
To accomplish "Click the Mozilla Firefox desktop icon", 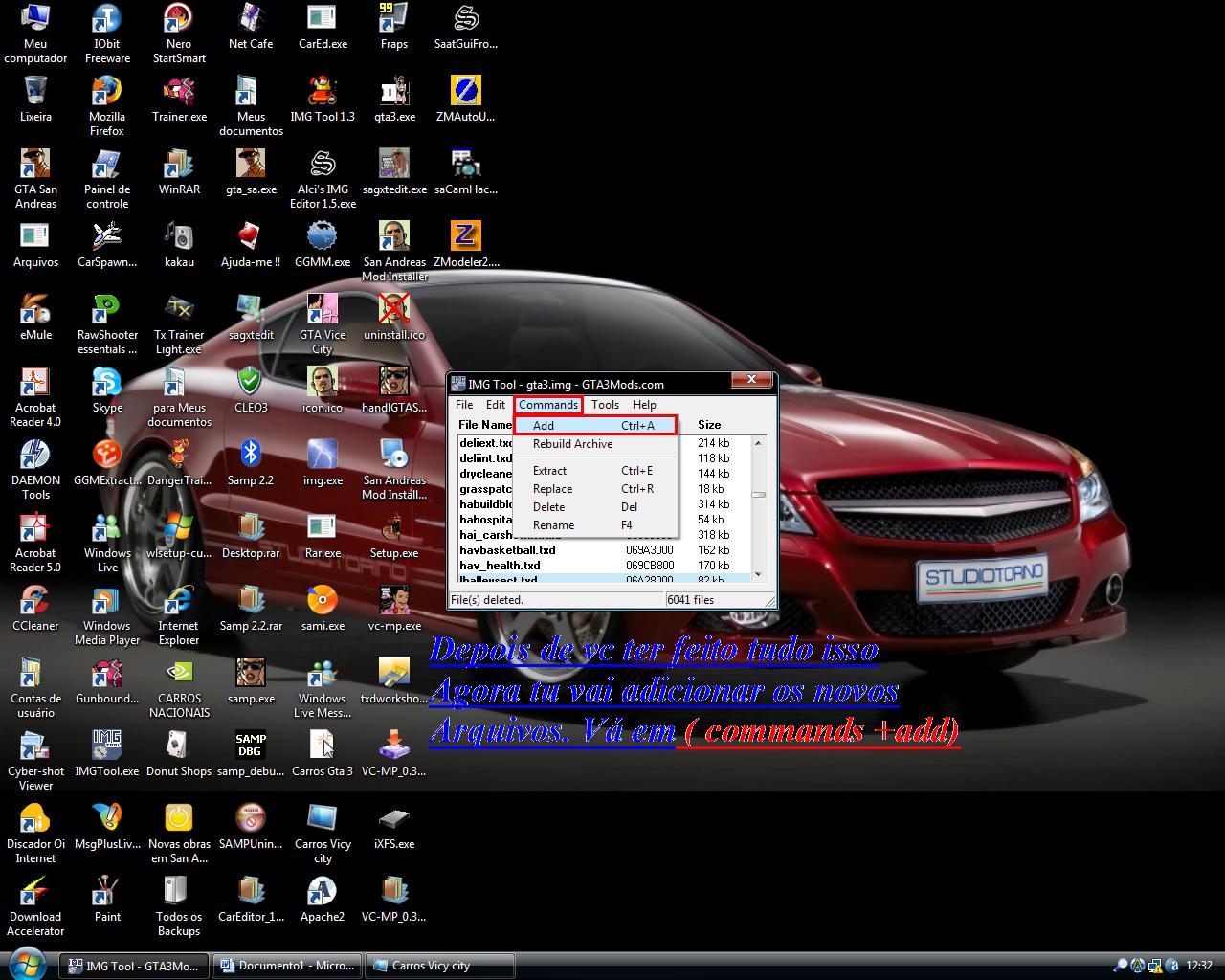I will pyautogui.click(x=107, y=106).
